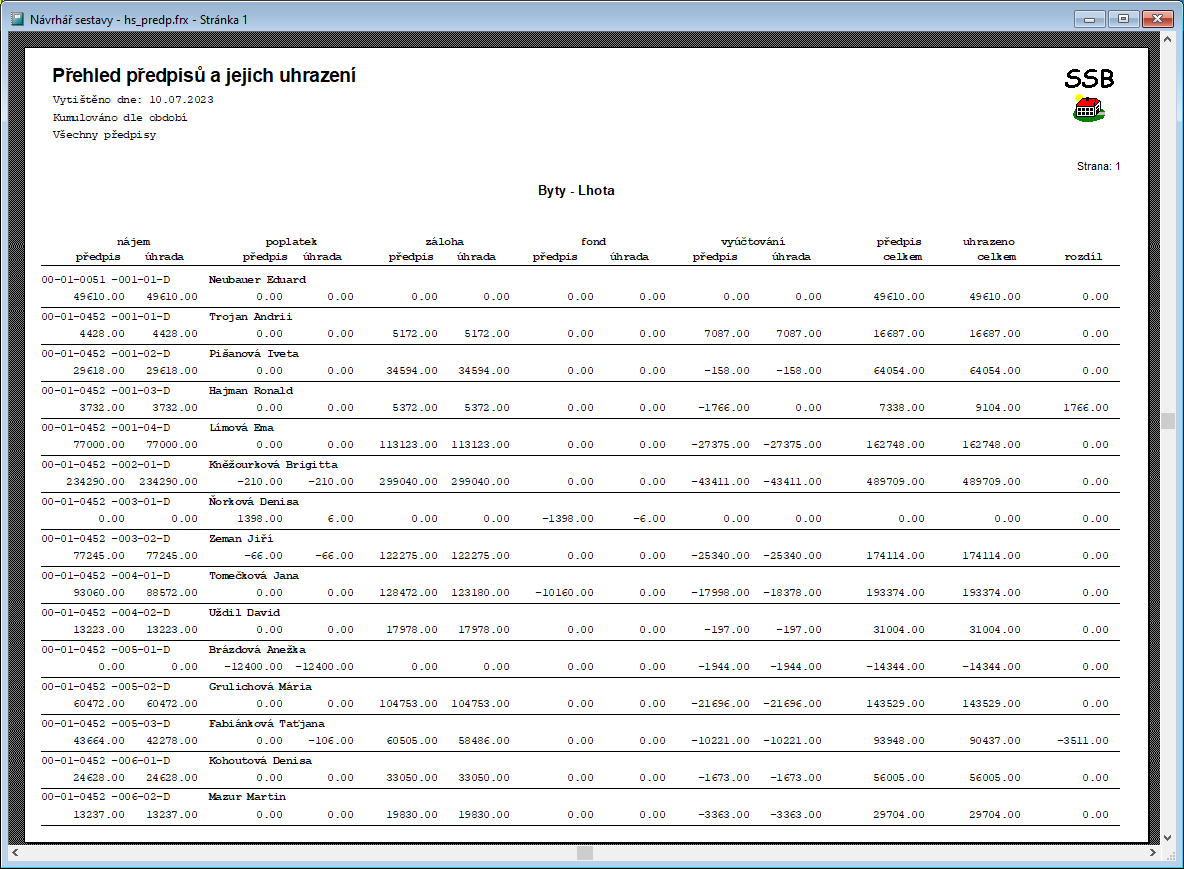Click the rozdíl column header
The height and width of the screenshot is (869, 1184).
pyautogui.click(x=1083, y=257)
